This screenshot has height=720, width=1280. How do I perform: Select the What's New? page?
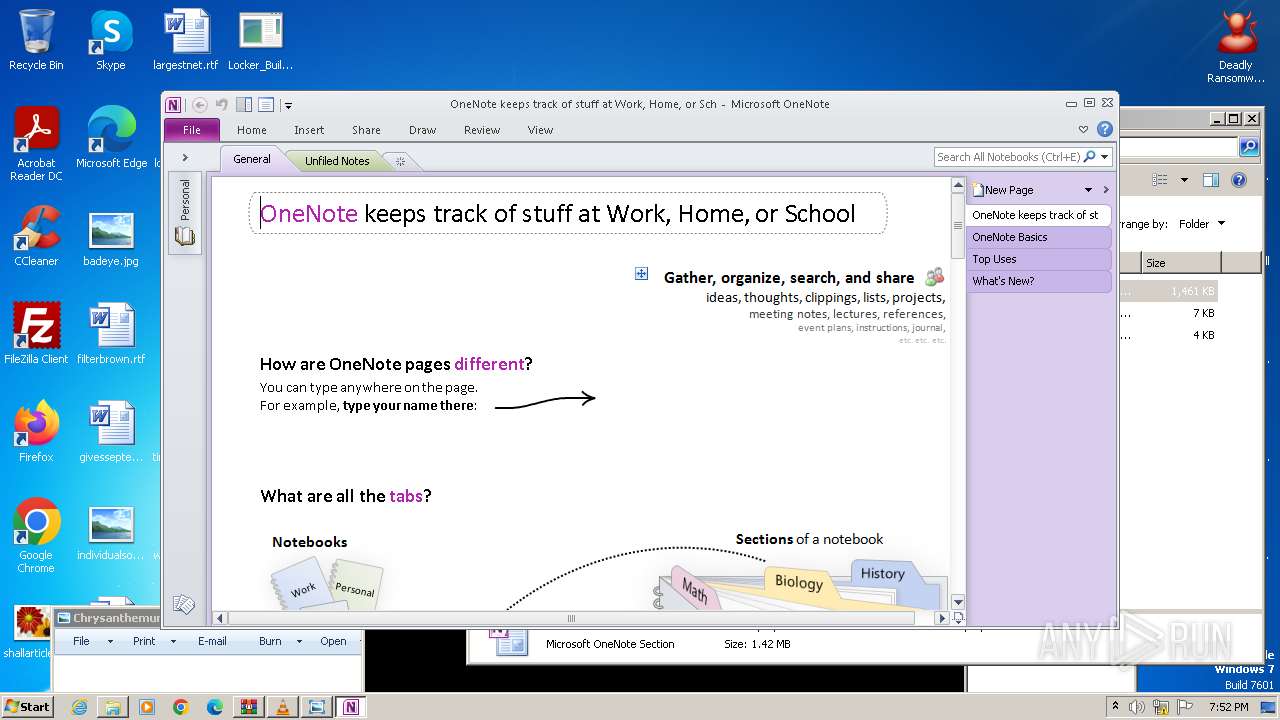click(x=1039, y=281)
